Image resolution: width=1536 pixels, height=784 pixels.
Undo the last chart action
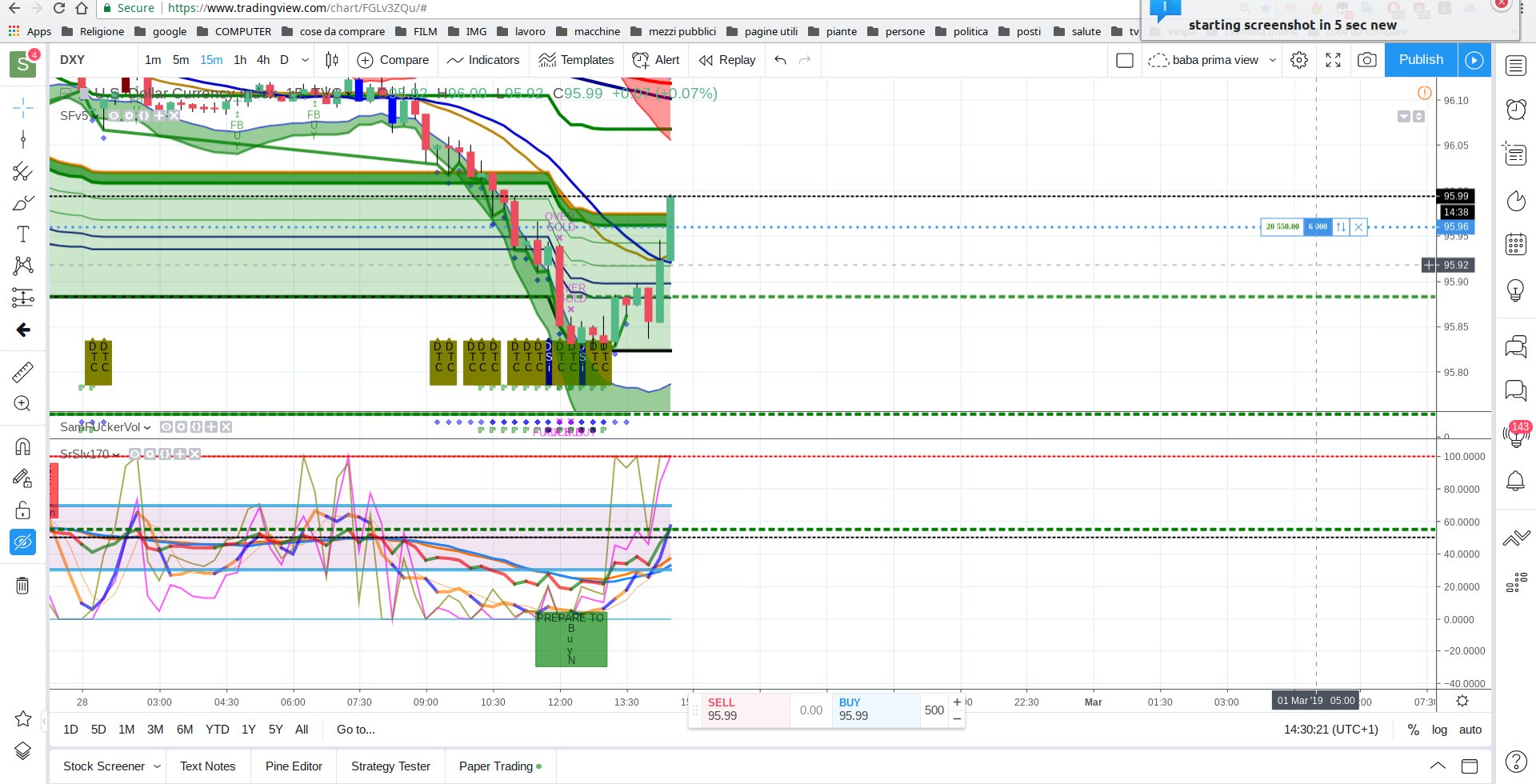point(781,60)
